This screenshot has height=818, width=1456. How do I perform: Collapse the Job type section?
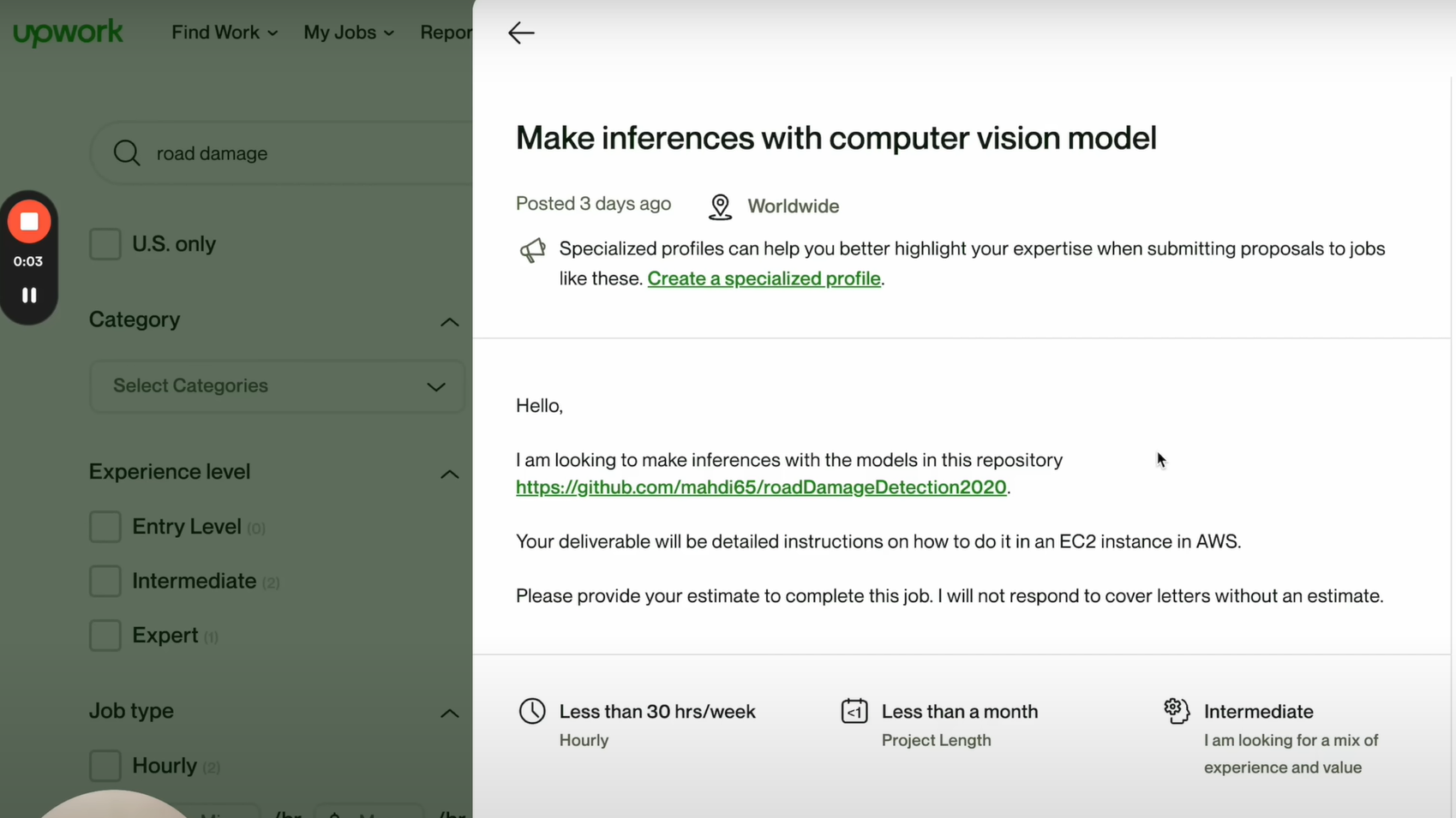pos(449,713)
